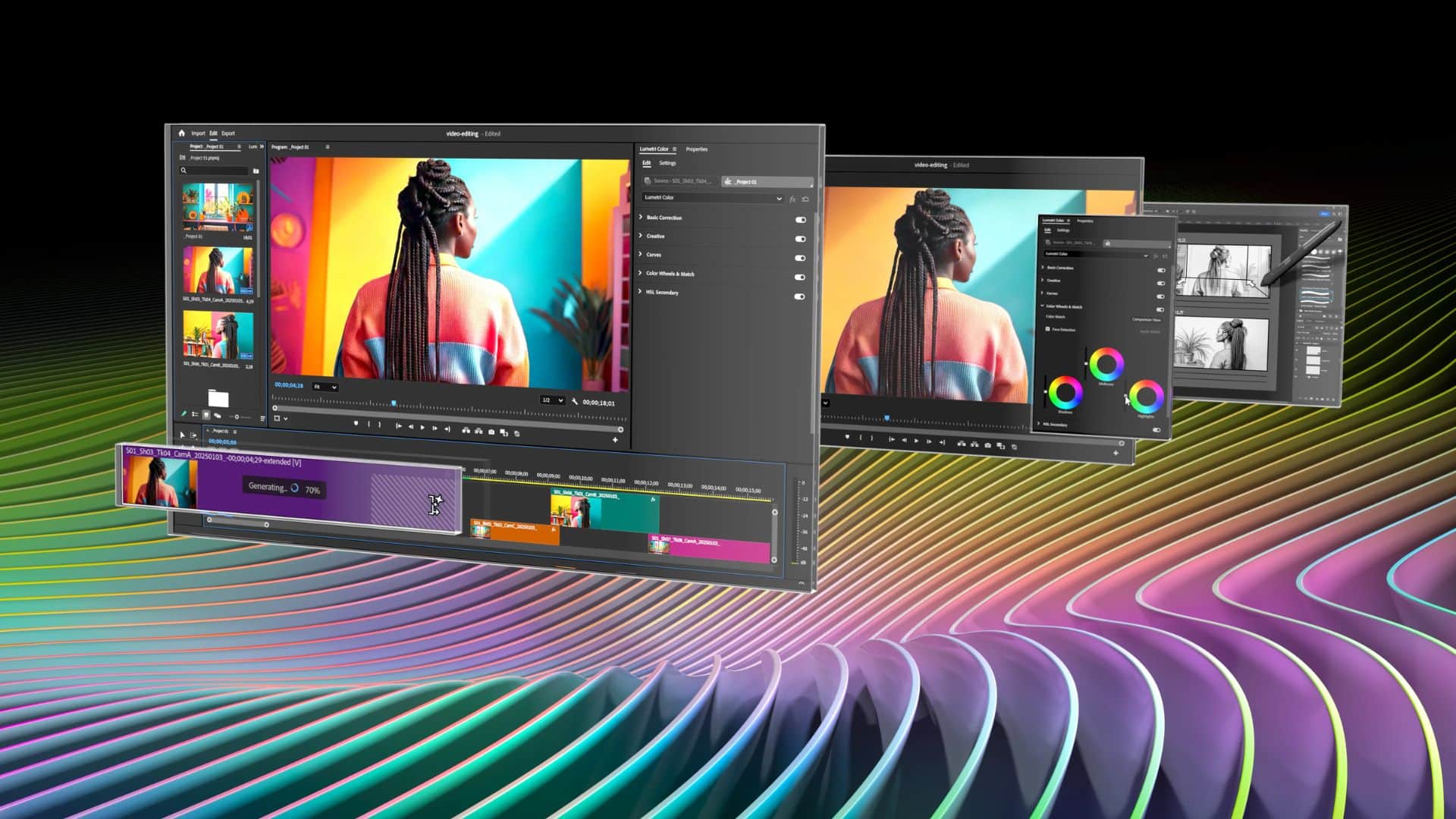Screen dimensions: 1456x819
Task: Toggle HSL Secondary switch in front panel
Action: [799, 297]
